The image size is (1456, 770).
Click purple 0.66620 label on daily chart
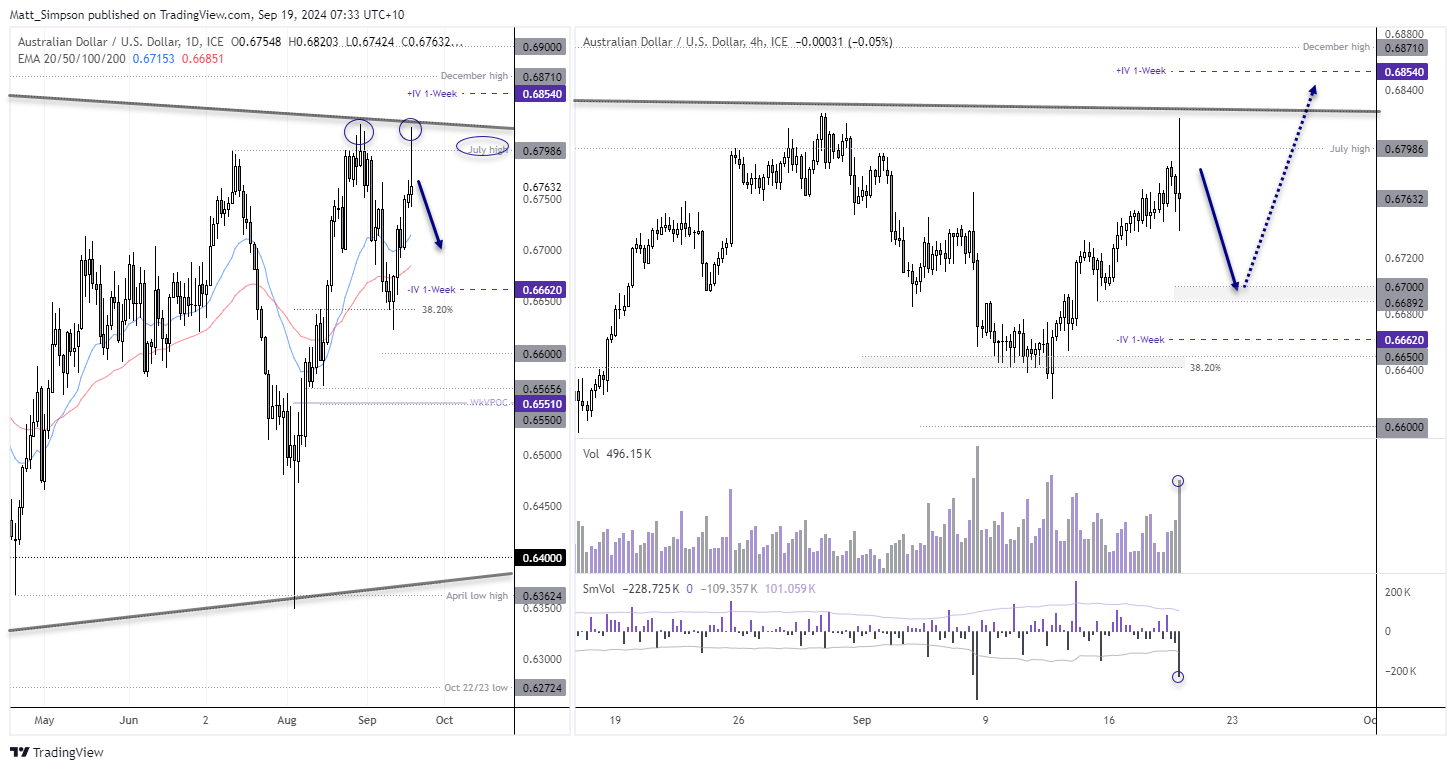[x=541, y=290]
